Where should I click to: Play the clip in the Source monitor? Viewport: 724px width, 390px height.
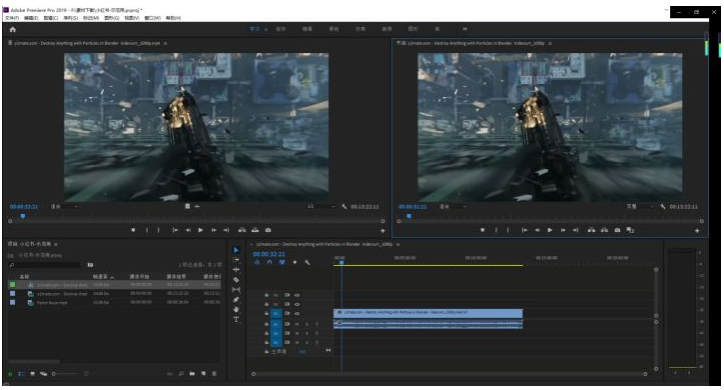tap(200, 230)
